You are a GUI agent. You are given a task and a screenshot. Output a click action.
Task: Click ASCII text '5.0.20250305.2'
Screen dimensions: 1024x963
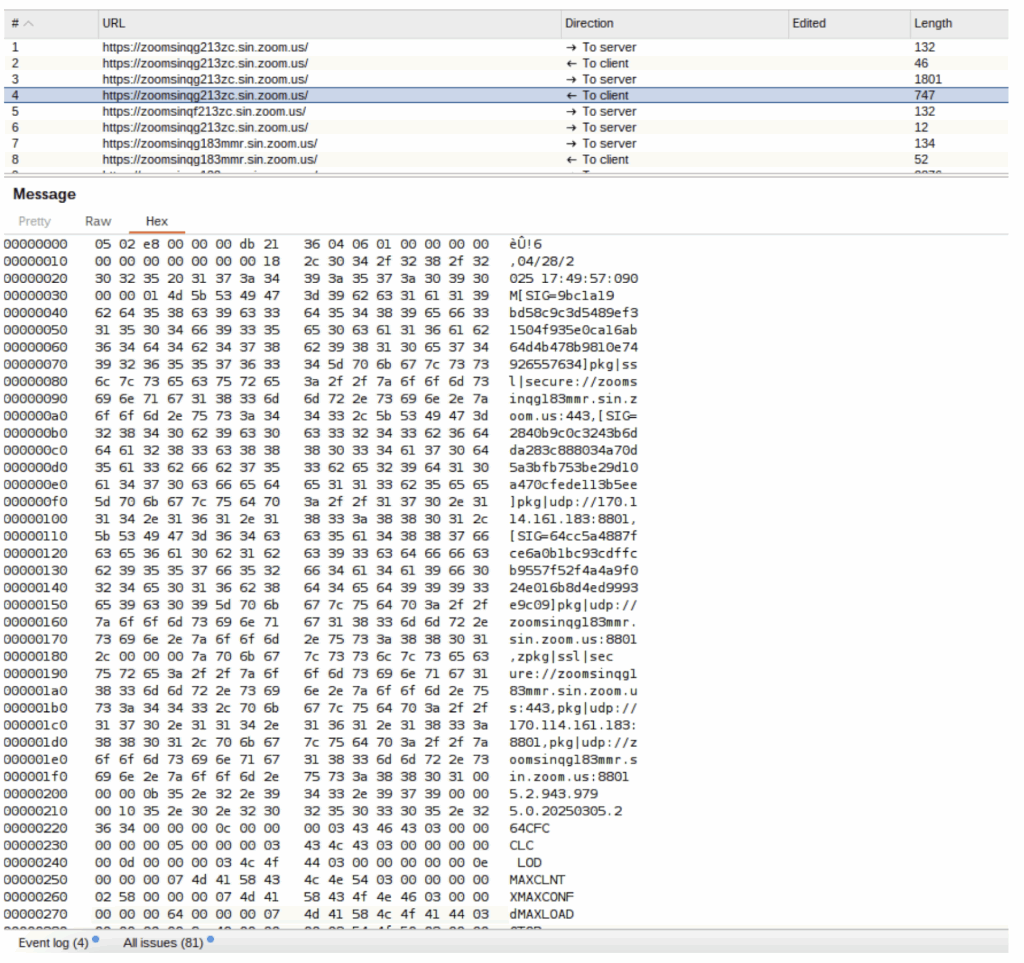(566, 811)
